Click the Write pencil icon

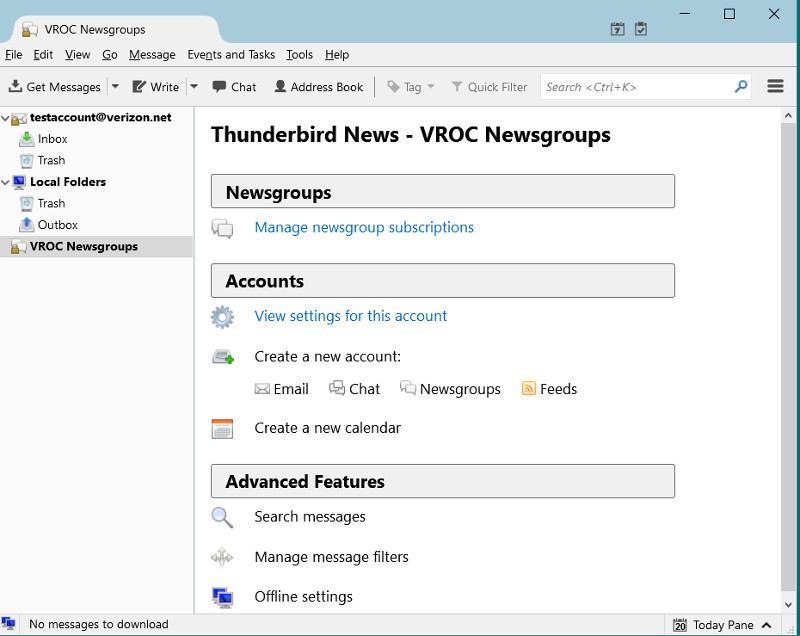pos(139,86)
